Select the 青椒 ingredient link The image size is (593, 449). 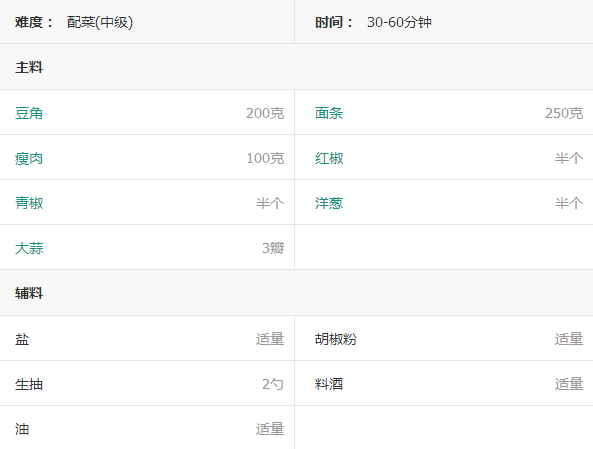(x=29, y=203)
